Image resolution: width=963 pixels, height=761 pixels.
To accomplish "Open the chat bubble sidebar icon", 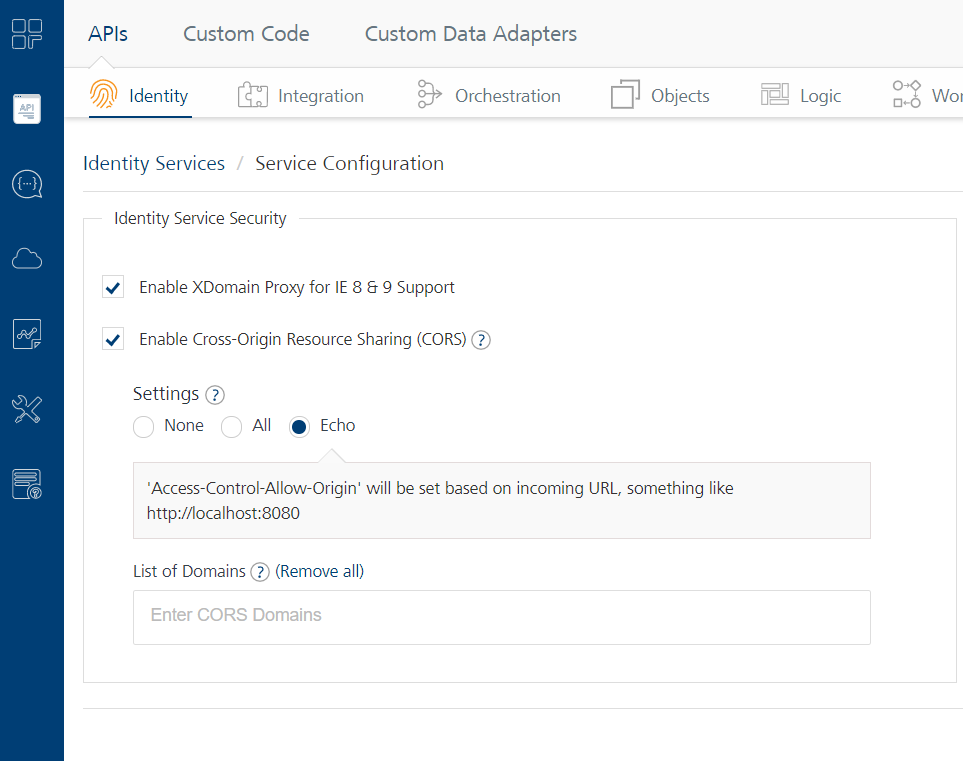I will coord(27,184).
